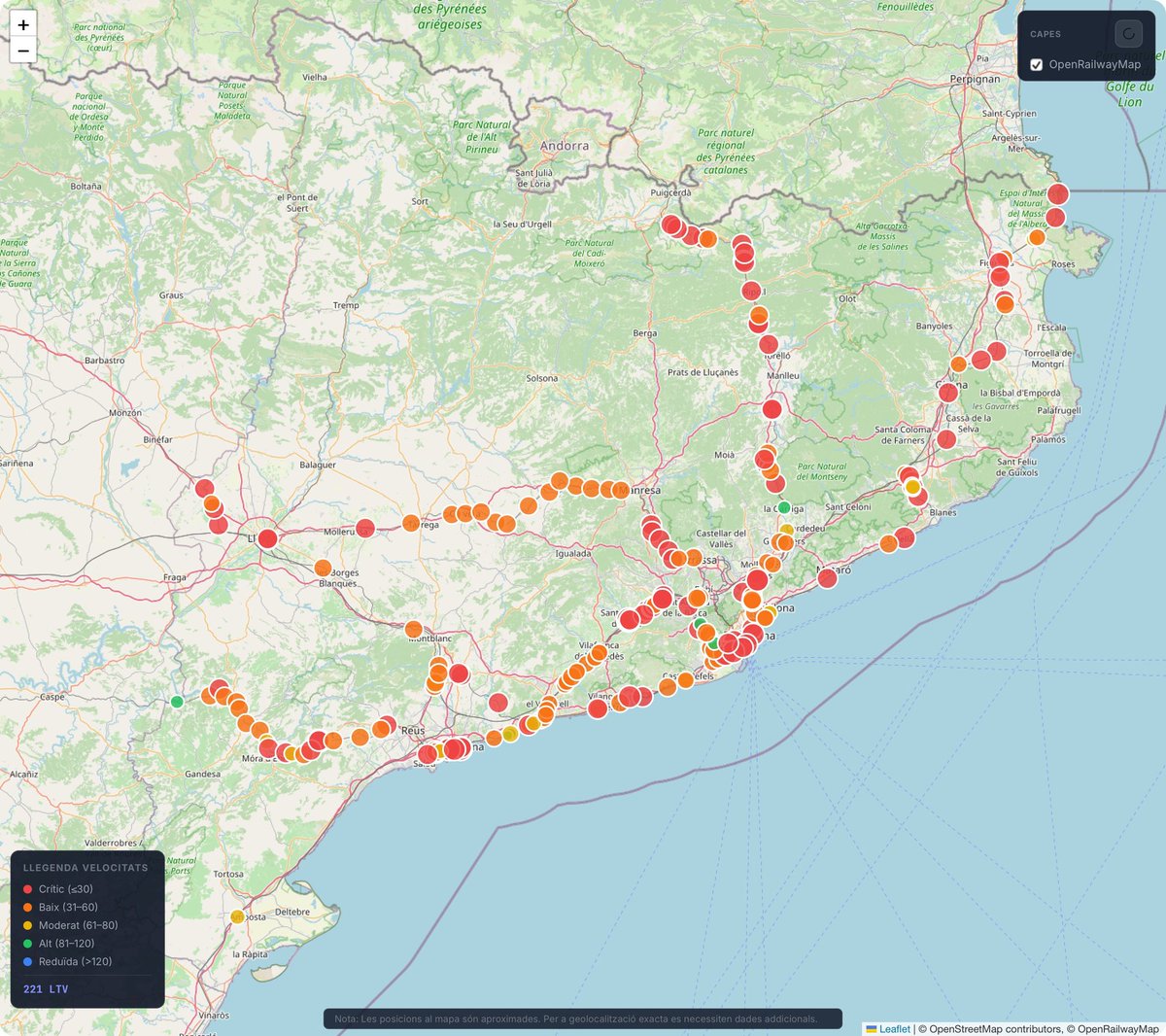
Task: Click the yellow marker near Blanes
Action: click(x=912, y=487)
